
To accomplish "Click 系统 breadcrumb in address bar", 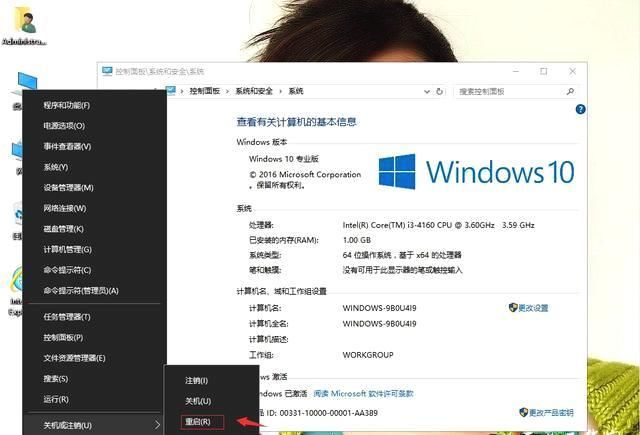I will [x=296, y=91].
